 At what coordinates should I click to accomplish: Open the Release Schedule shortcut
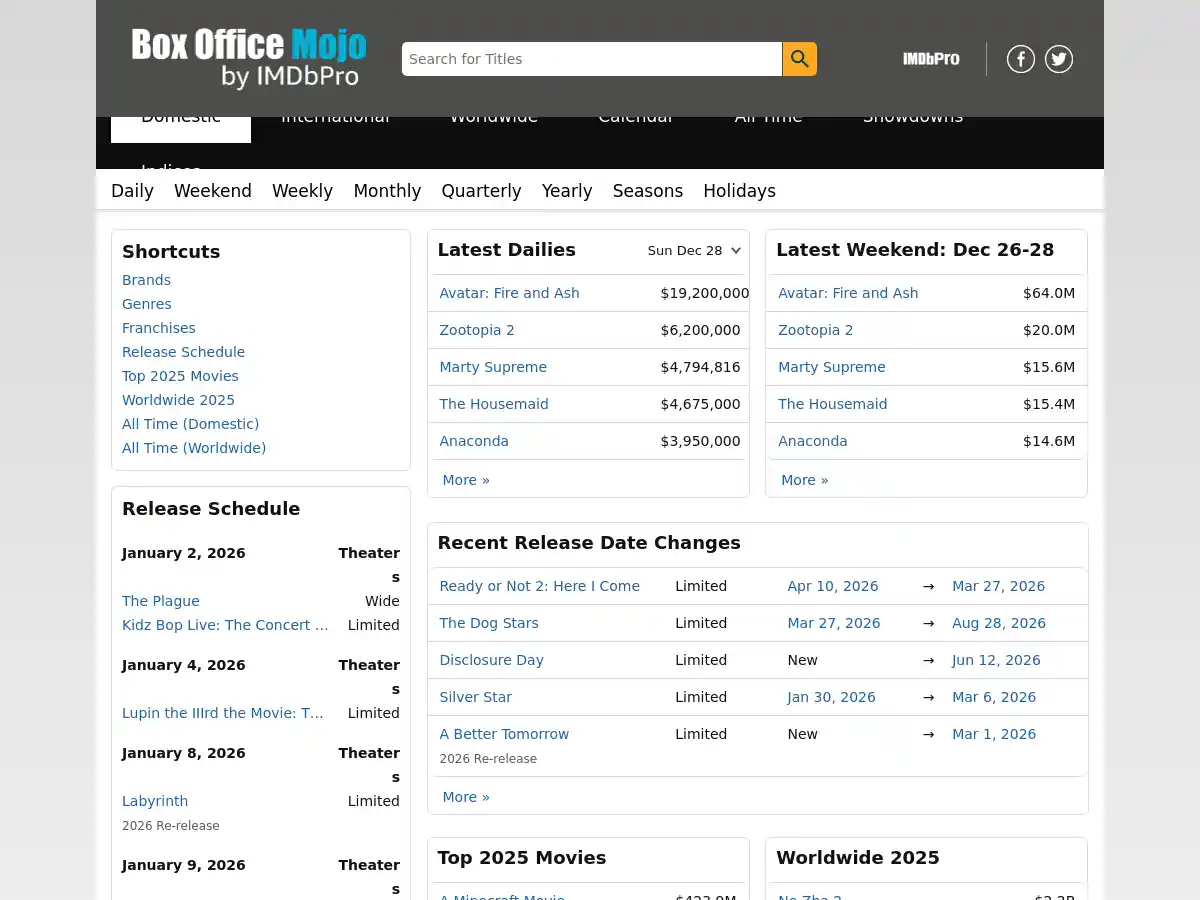click(x=183, y=352)
